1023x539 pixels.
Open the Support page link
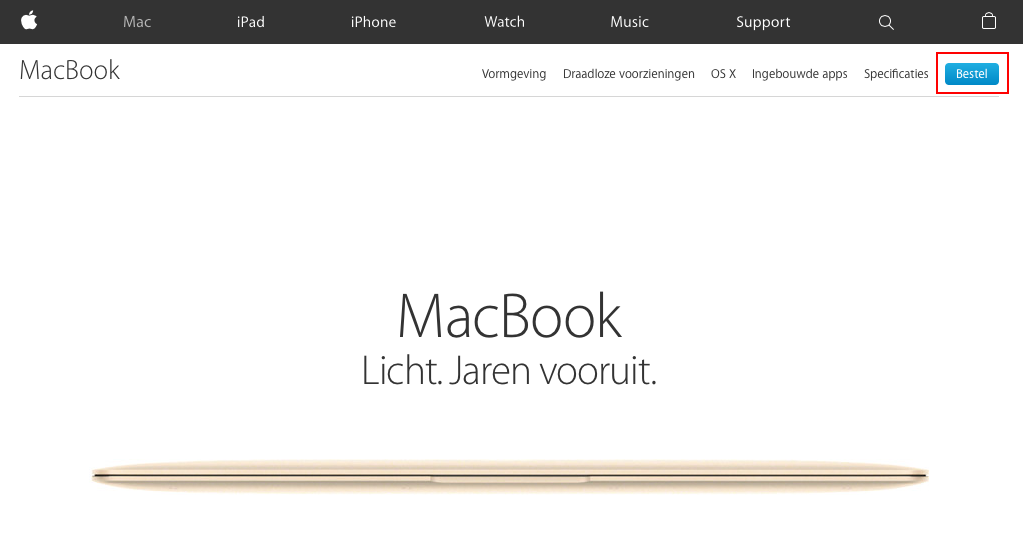point(763,22)
